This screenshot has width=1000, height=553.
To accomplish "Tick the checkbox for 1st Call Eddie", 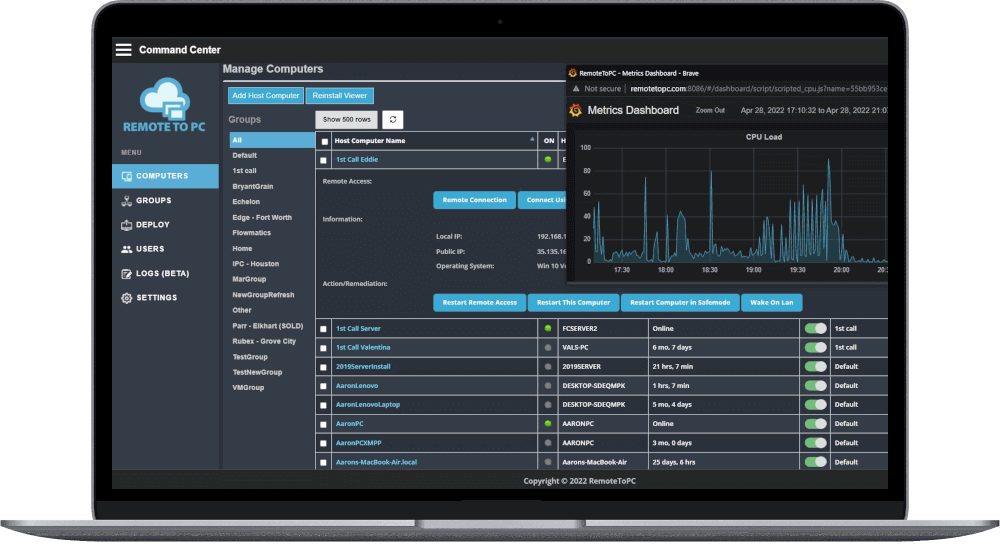I will [x=323, y=160].
